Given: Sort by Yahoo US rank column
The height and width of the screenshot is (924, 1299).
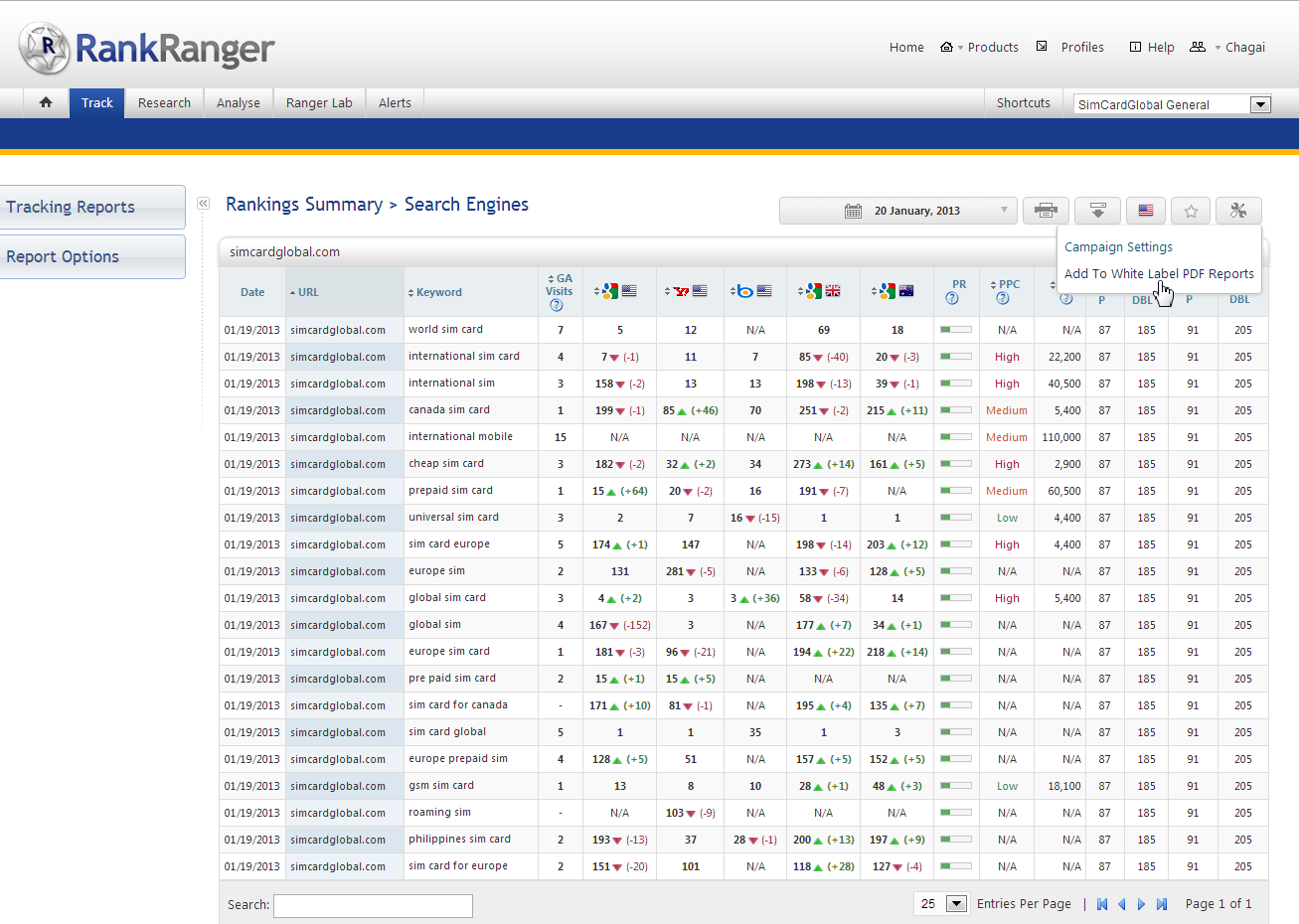Looking at the screenshot, I should 686,291.
